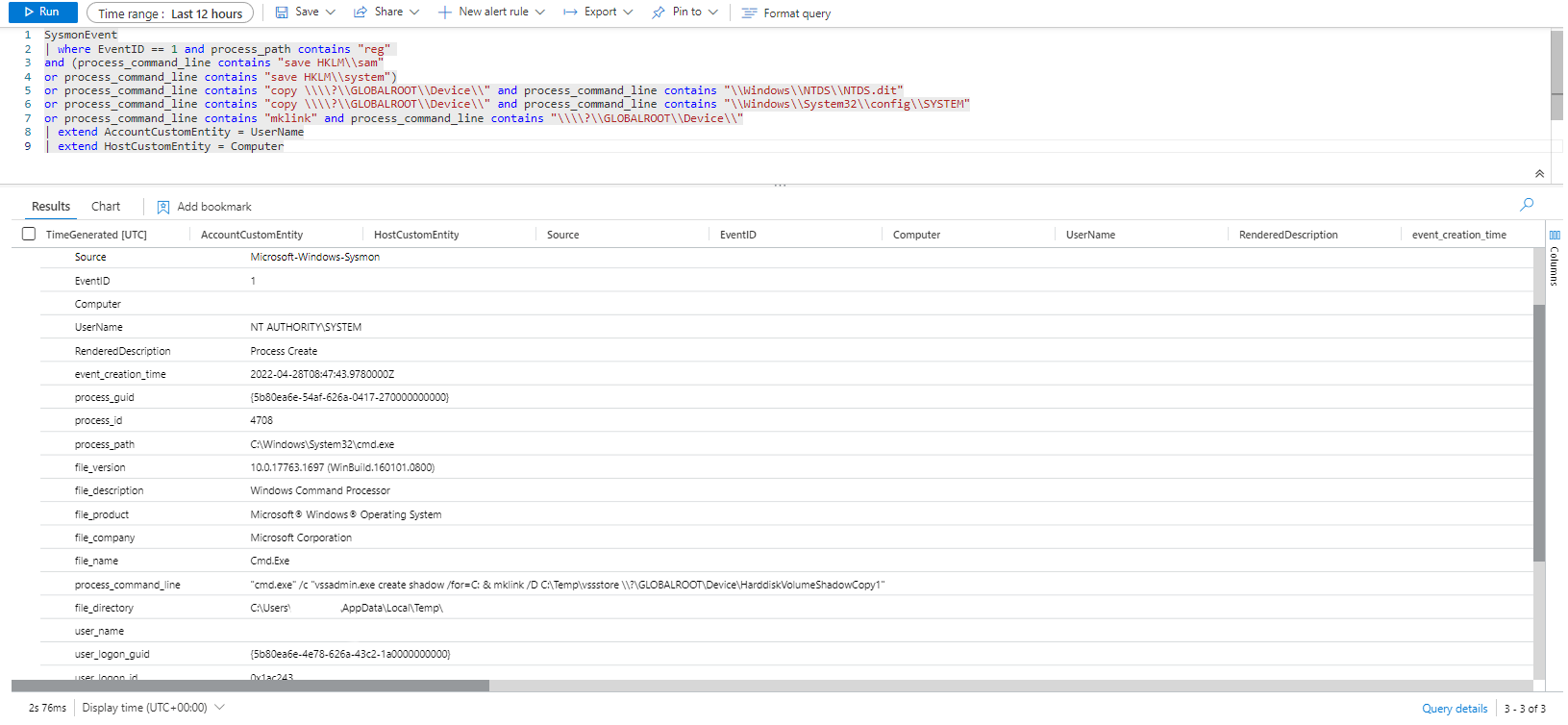Toggle the select-all rows checkbox
The height and width of the screenshot is (725, 1568).
[29, 234]
